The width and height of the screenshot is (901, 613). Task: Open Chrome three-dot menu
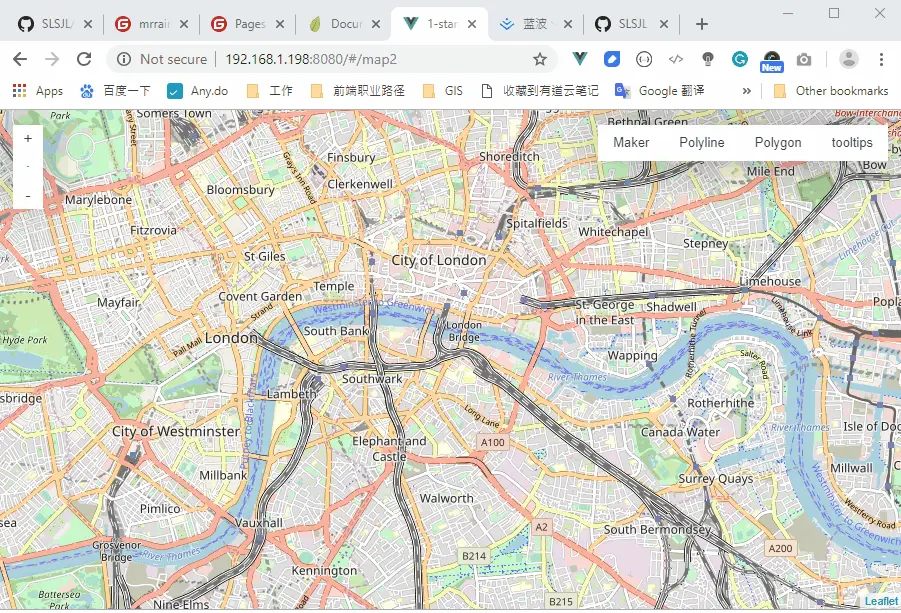click(881, 59)
